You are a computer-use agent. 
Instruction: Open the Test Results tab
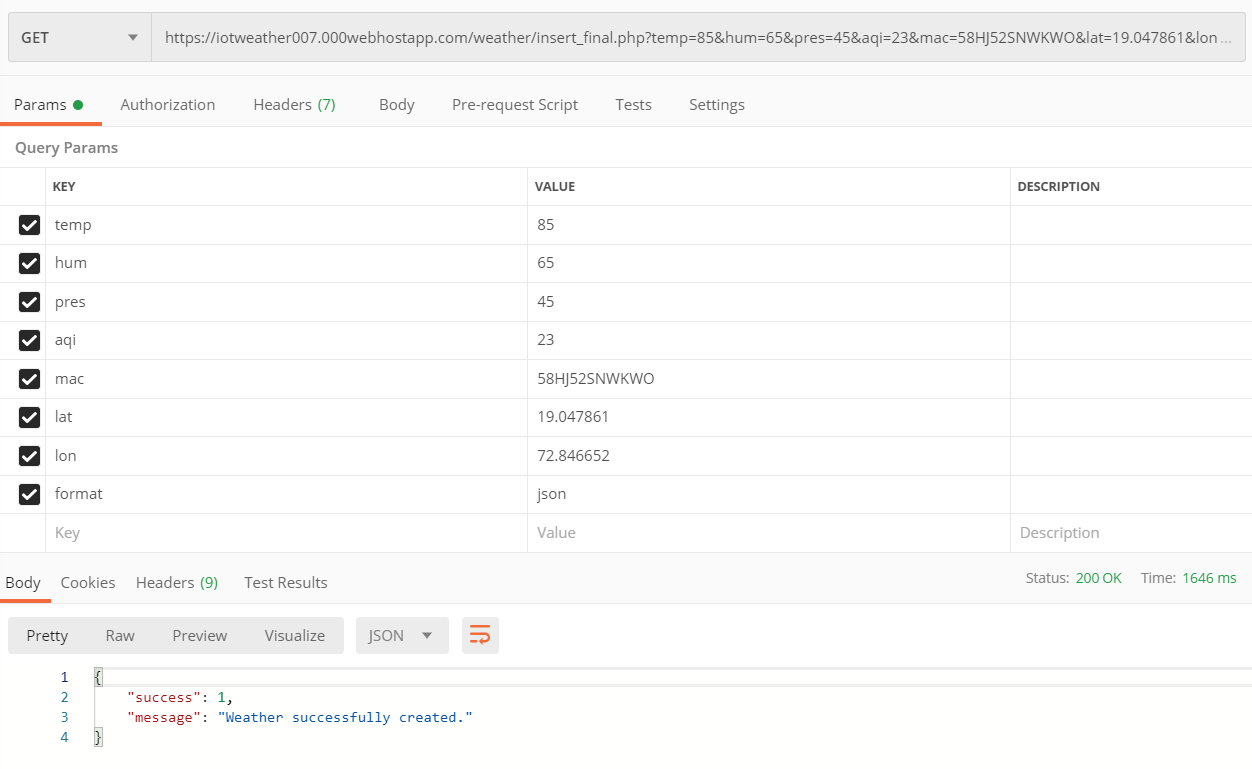pos(285,583)
